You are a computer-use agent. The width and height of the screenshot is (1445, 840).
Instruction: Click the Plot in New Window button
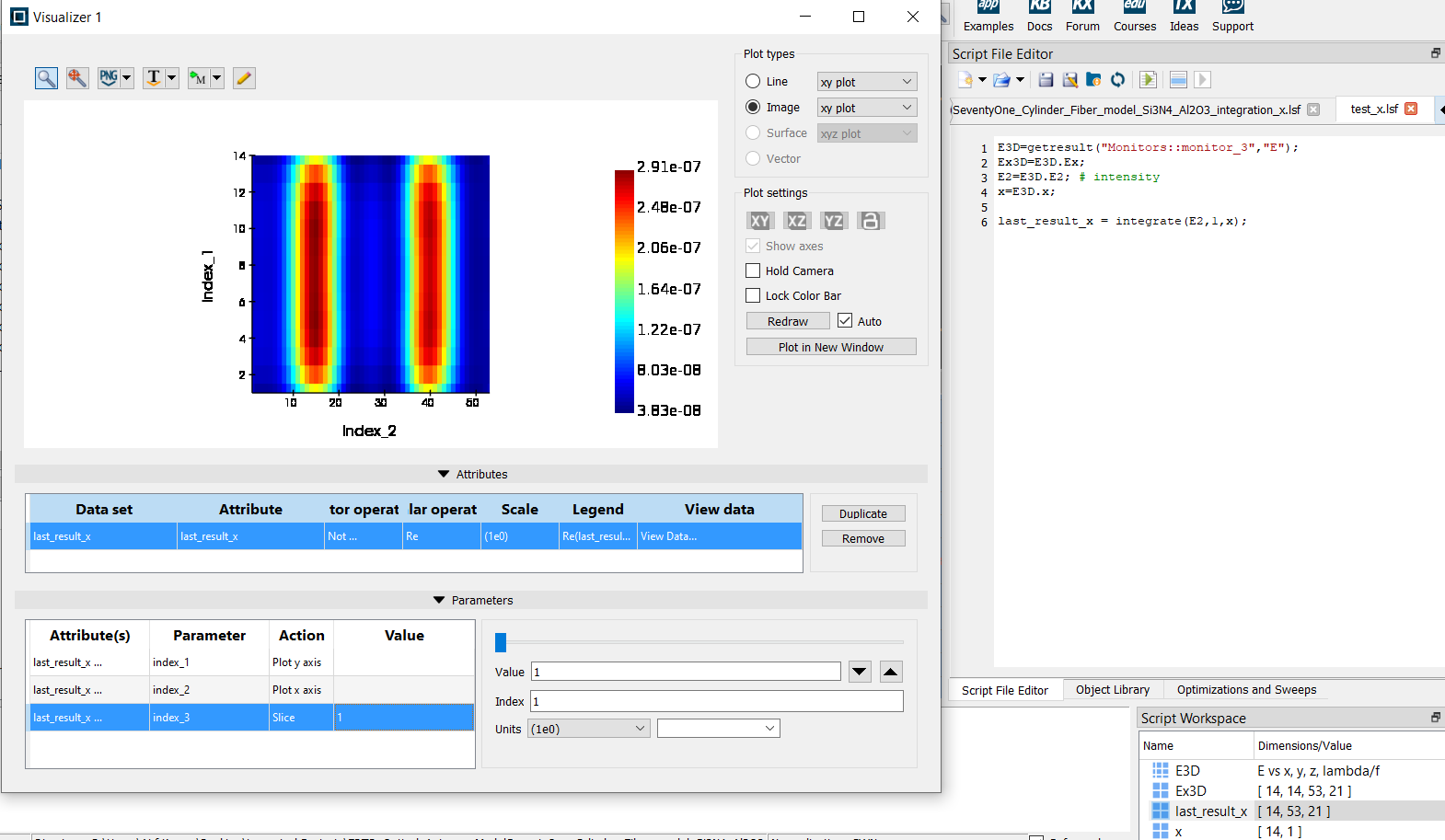coord(831,347)
